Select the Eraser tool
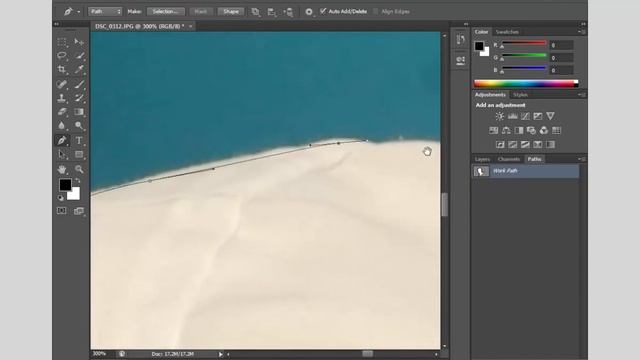 tap(62, 112)
